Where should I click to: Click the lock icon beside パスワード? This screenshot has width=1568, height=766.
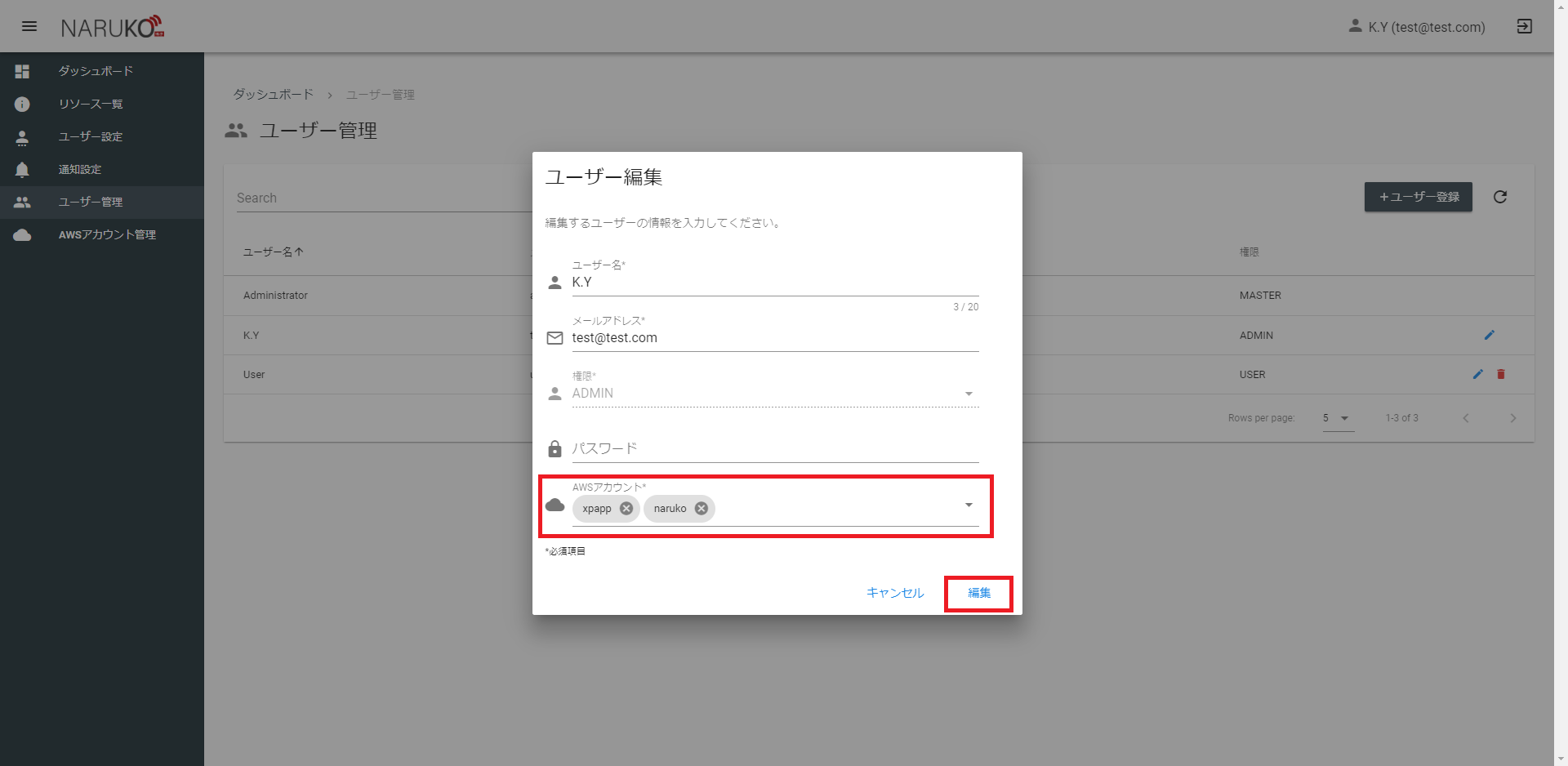[x=555, y=448]
